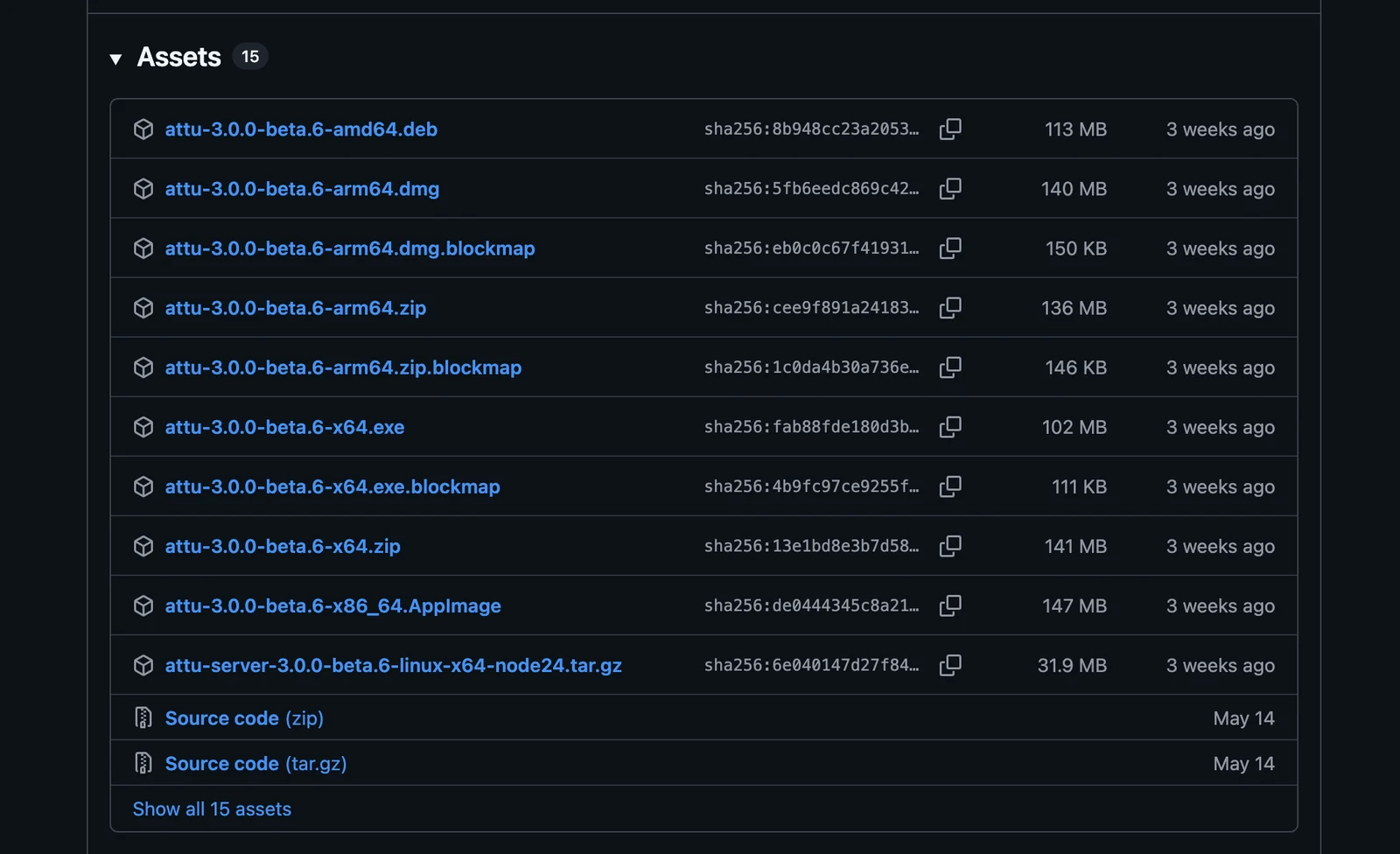Copy SHA256 hash for x64.exe asset
This screenshot has height=854, width=1400.
(x=950, y=426)
